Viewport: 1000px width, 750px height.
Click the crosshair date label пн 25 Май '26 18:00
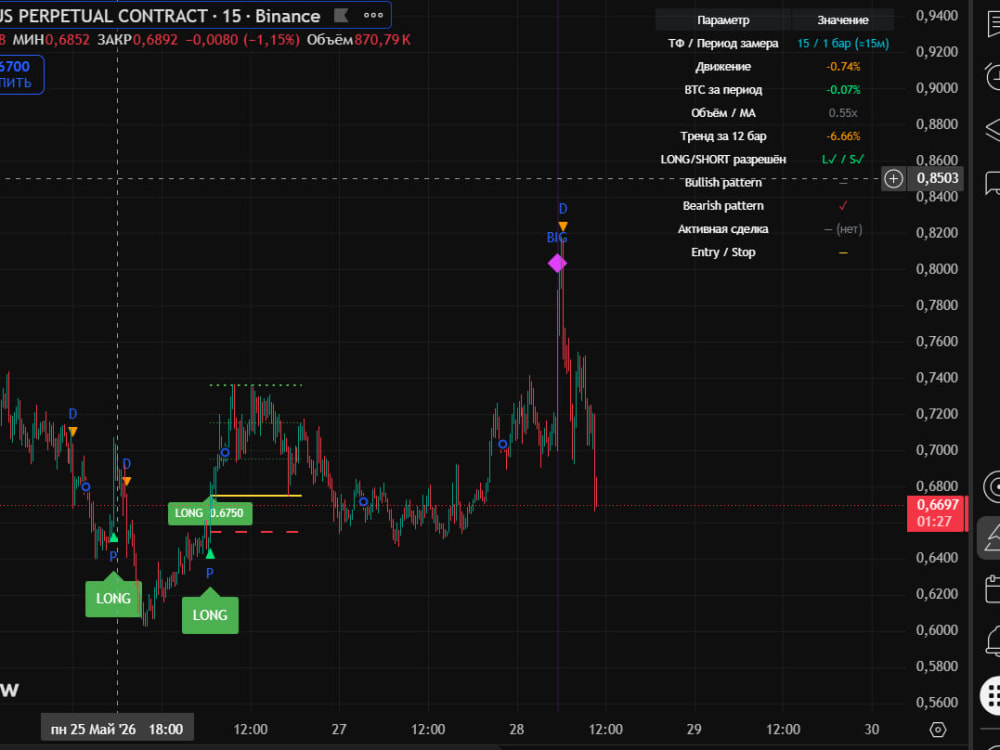click(117, 729)
